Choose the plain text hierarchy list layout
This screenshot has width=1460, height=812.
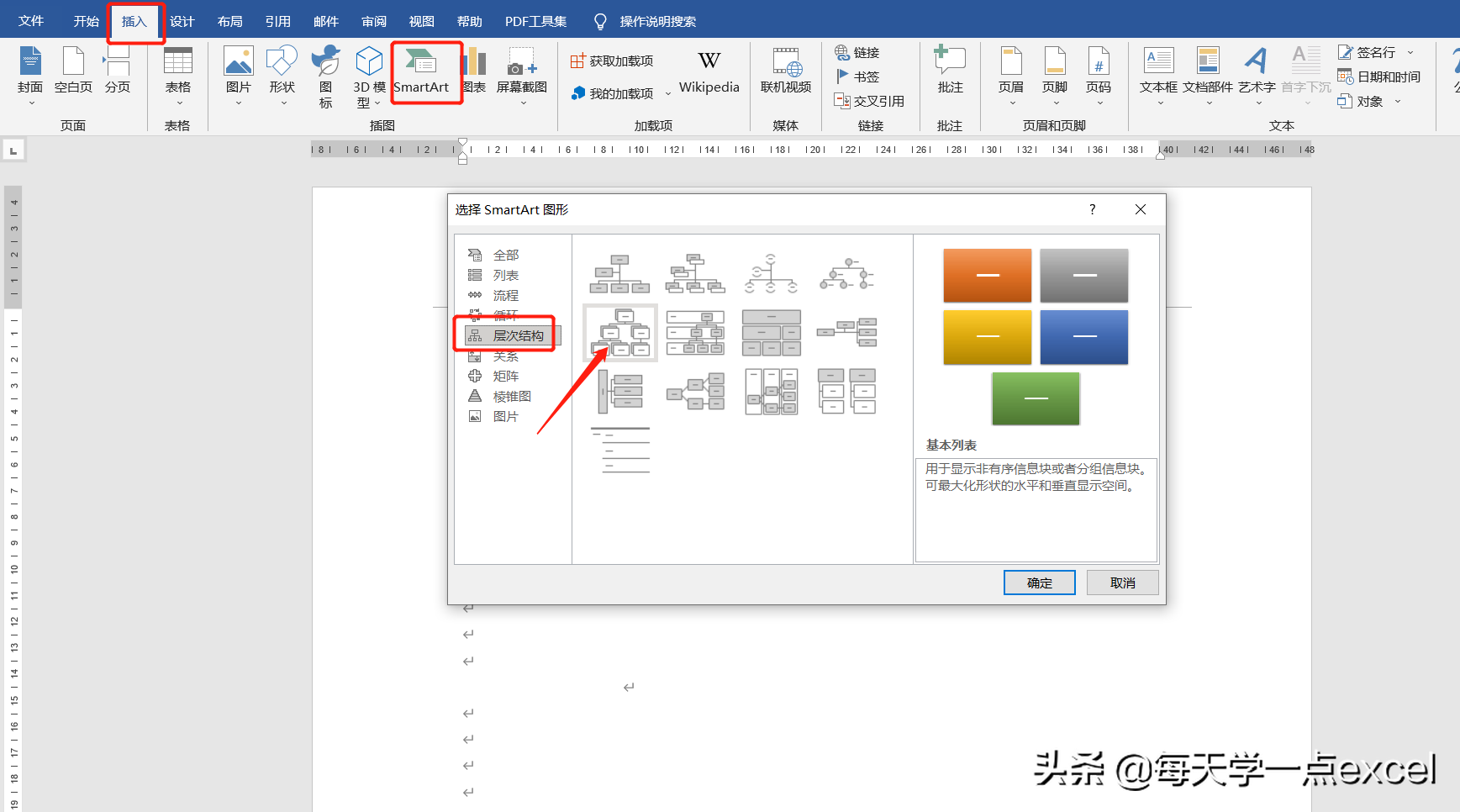tap(619, 450)
